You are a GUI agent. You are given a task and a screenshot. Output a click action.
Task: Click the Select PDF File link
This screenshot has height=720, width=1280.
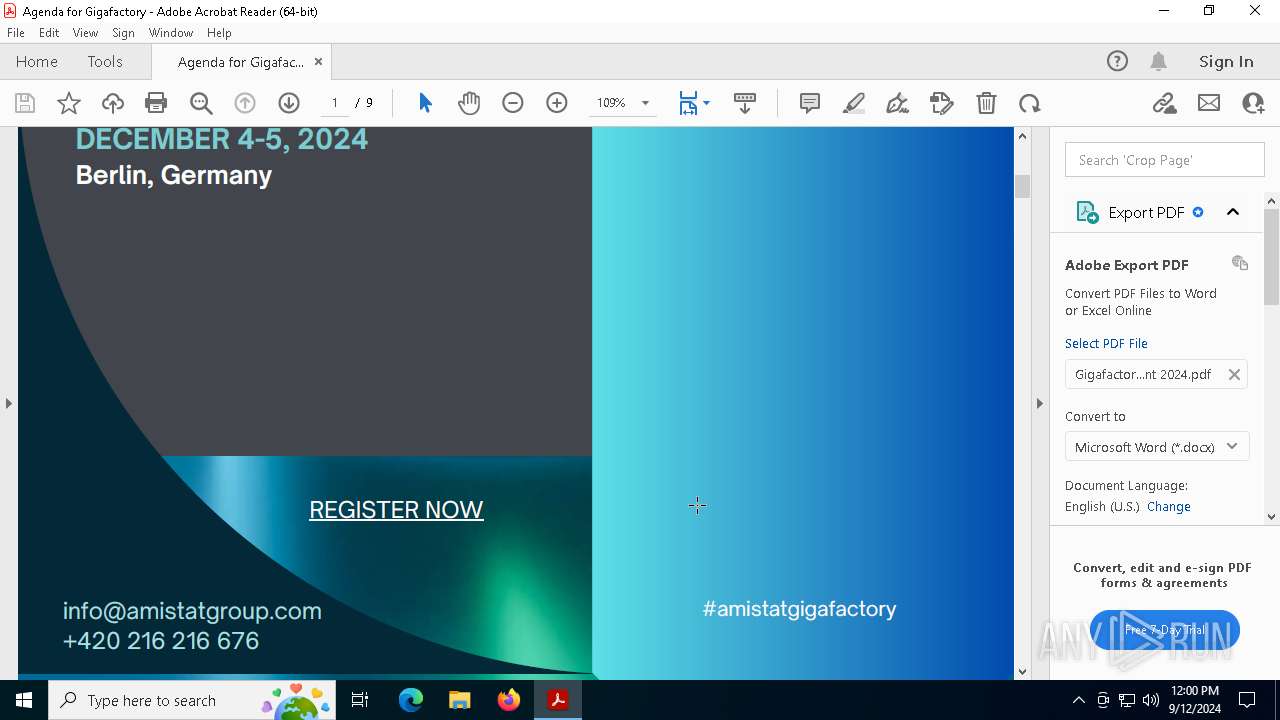pyautogui.click(x=1106, y=343)
